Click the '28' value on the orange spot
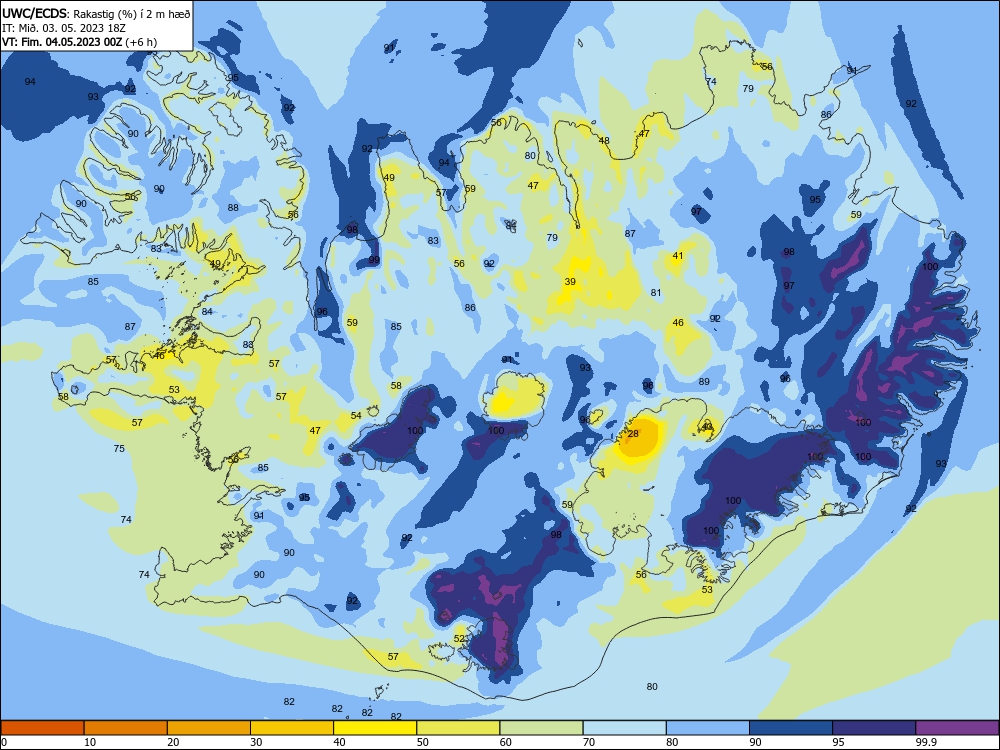 click(633, 434)
